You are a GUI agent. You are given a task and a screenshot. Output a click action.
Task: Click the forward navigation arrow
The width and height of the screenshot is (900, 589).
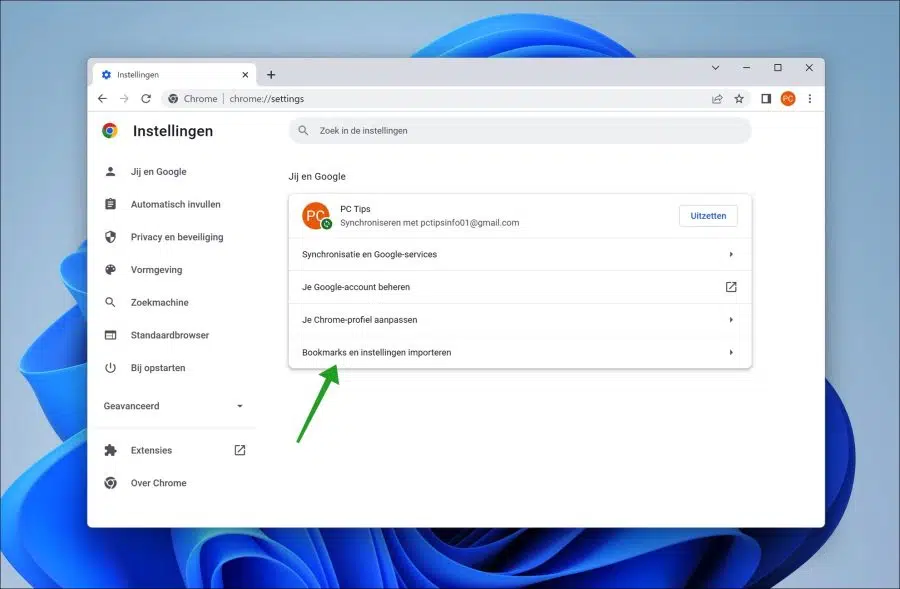click(x=124, y=99)
